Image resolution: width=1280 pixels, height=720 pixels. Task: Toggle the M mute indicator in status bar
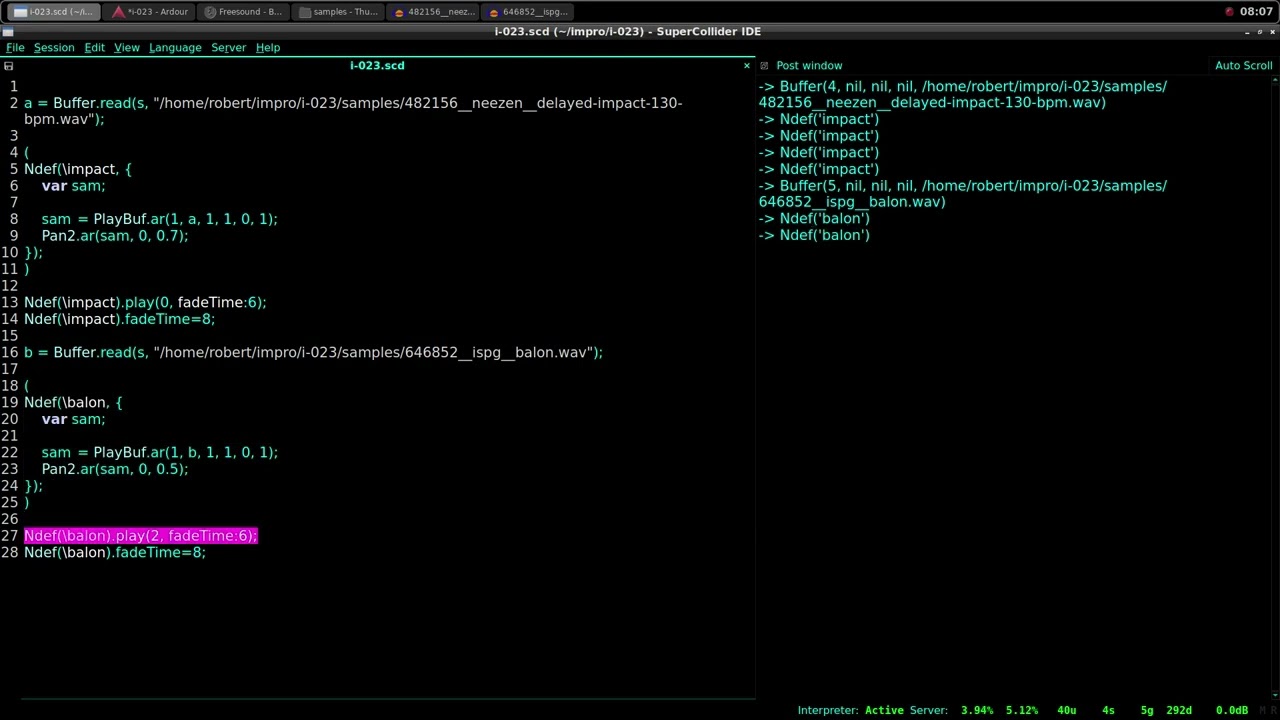1260,710
